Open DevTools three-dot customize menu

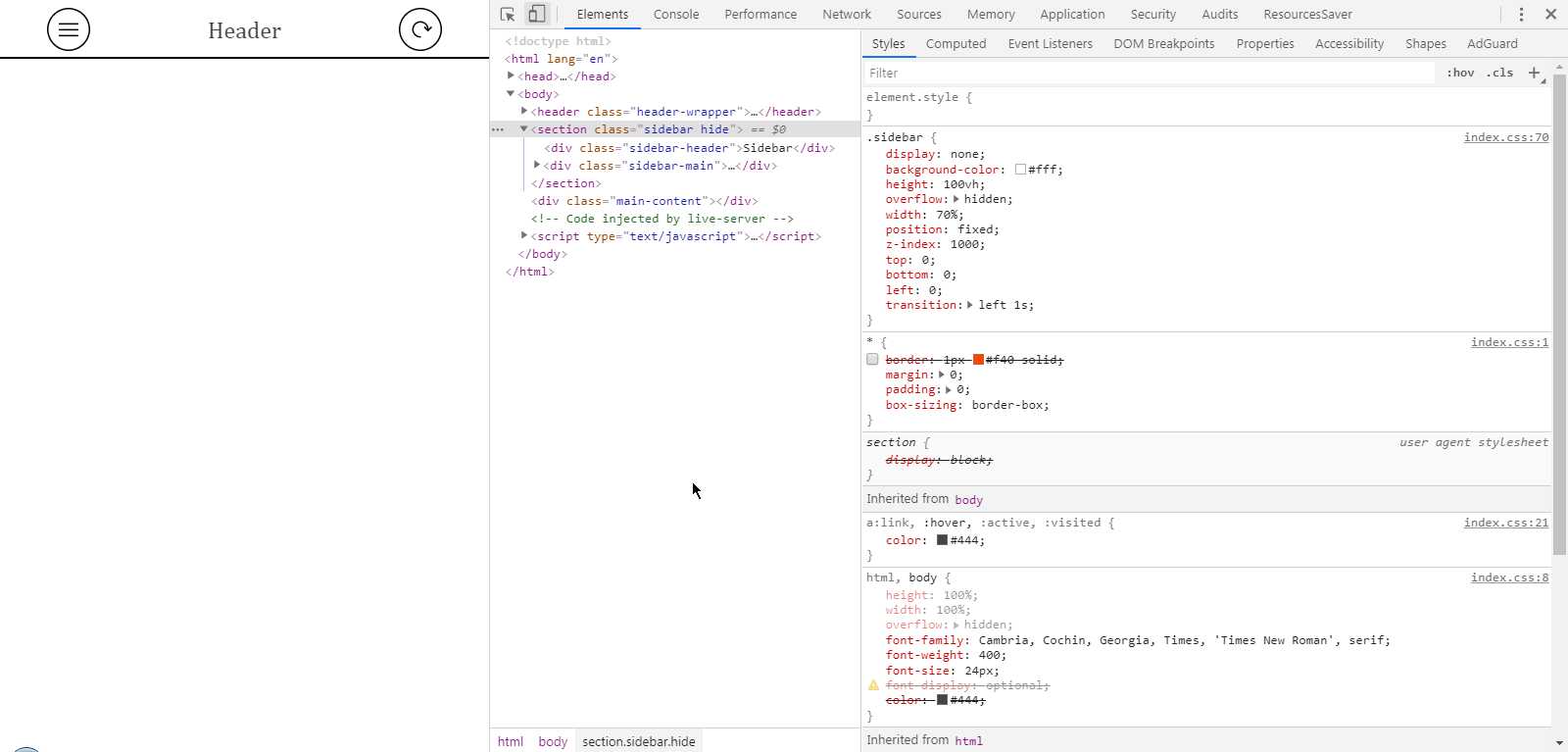pyautogui.click(x=1521, y=15)
